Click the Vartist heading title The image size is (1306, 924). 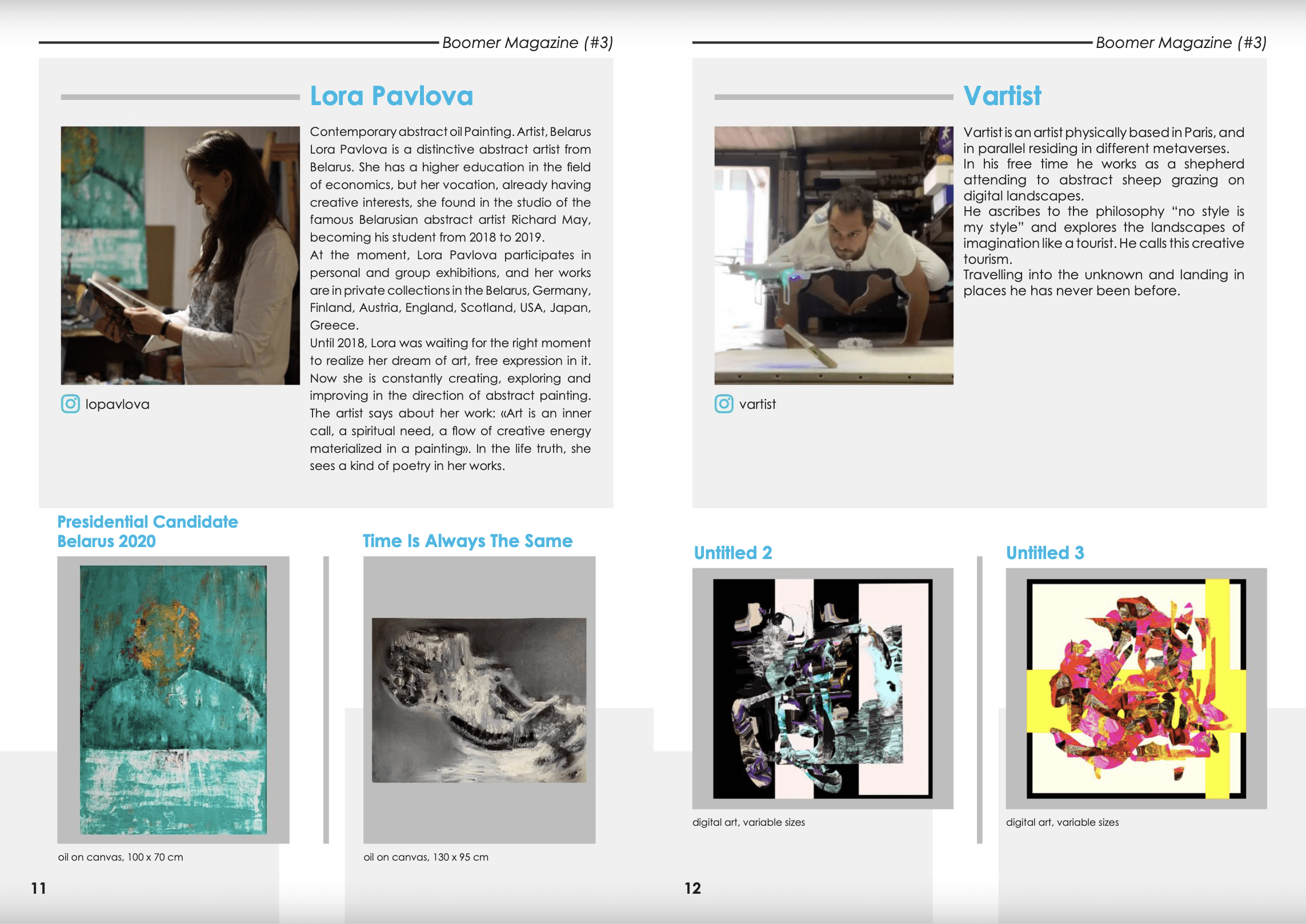[x=1002, y=96]
